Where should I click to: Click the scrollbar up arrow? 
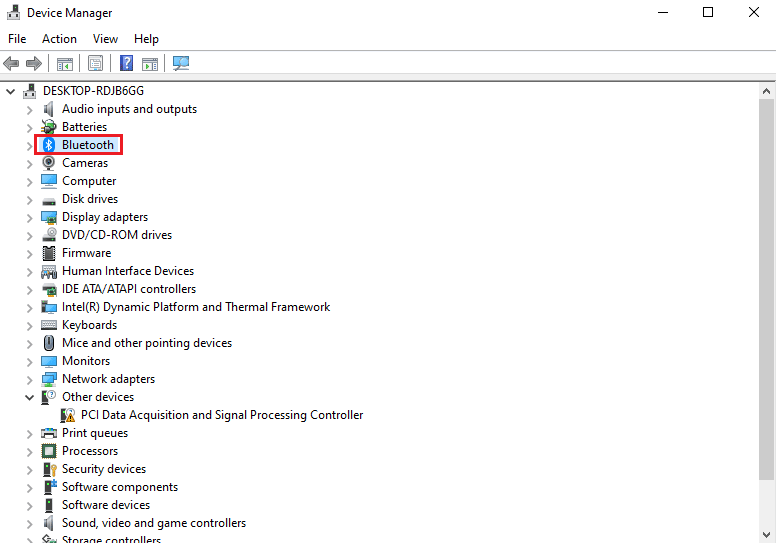coord(767,91)
